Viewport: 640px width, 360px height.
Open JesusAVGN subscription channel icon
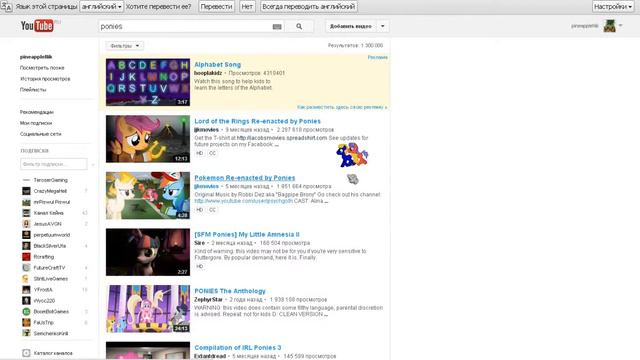tap(26, 224)
